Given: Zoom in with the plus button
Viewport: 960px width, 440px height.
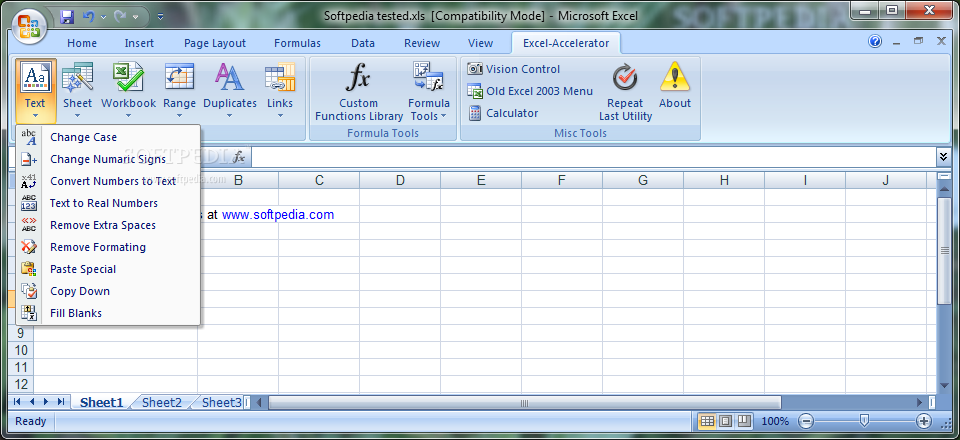Looking at the screenshot, I should pos(923,421).
